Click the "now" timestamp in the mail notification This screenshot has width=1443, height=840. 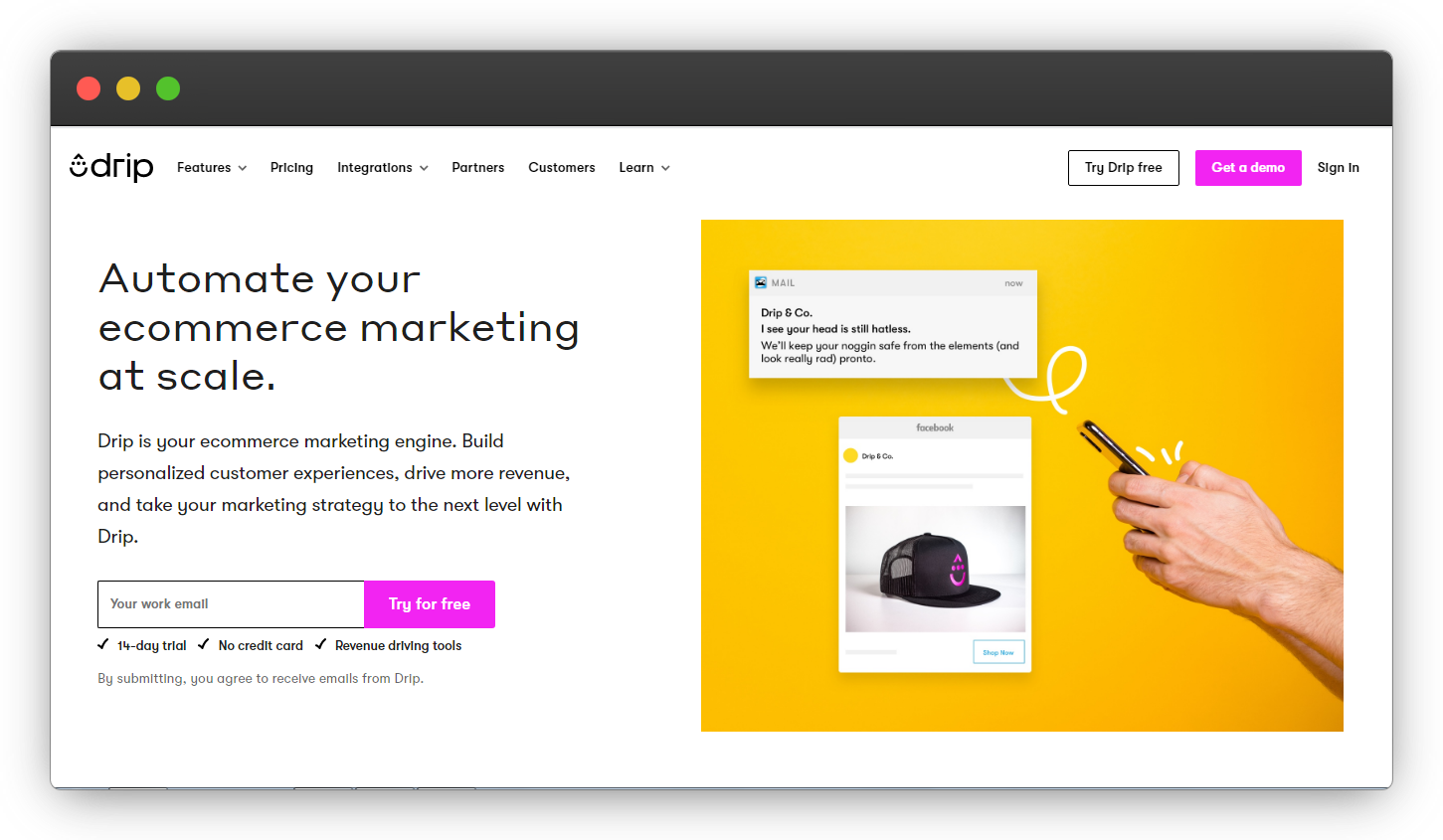pos(1013,283)
